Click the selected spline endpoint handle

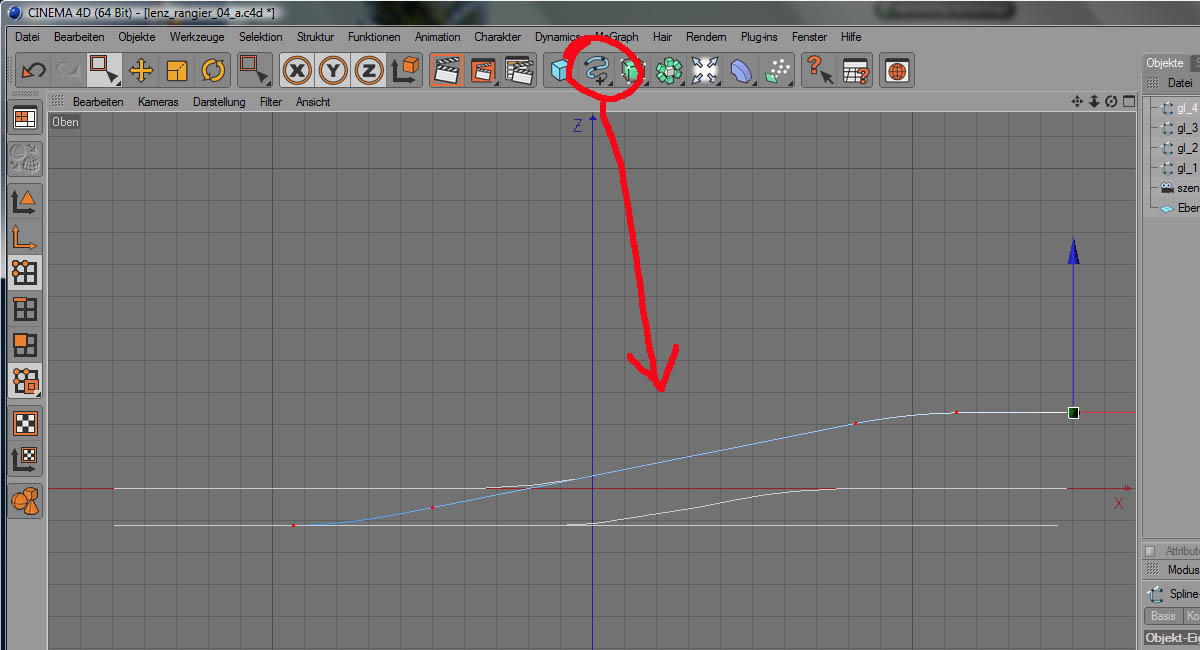pos(1073,413)
